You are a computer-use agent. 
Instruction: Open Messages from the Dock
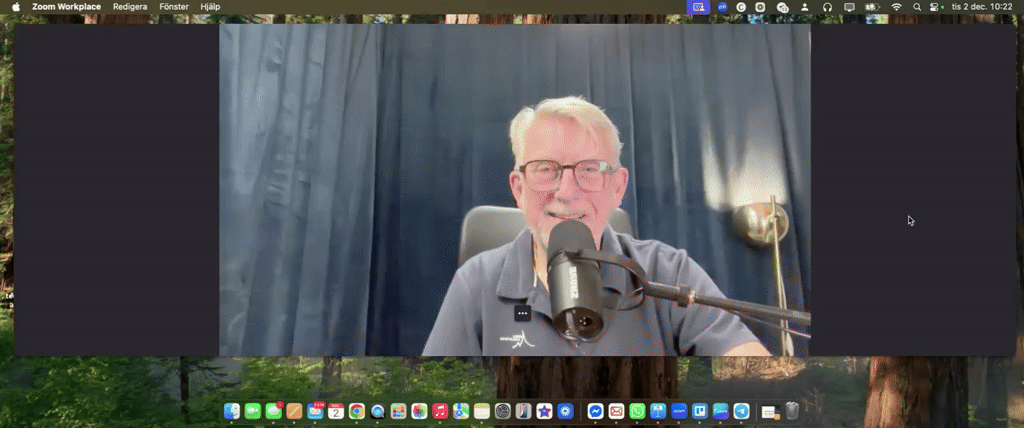[274, 411]
